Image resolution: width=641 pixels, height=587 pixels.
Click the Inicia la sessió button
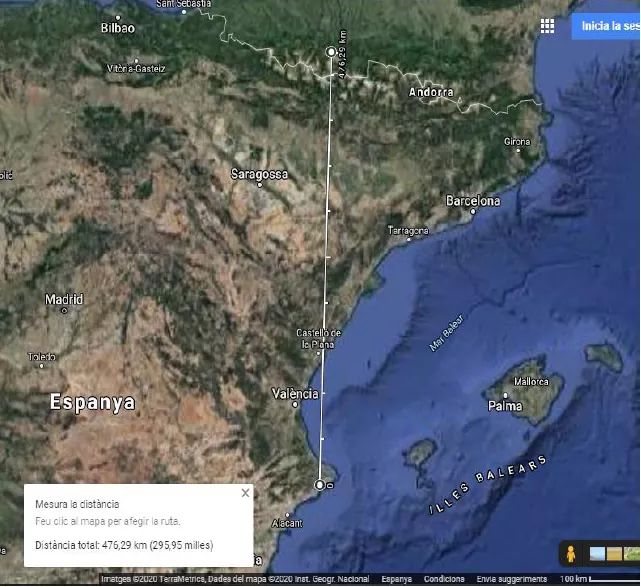click(x=607, y=26)
